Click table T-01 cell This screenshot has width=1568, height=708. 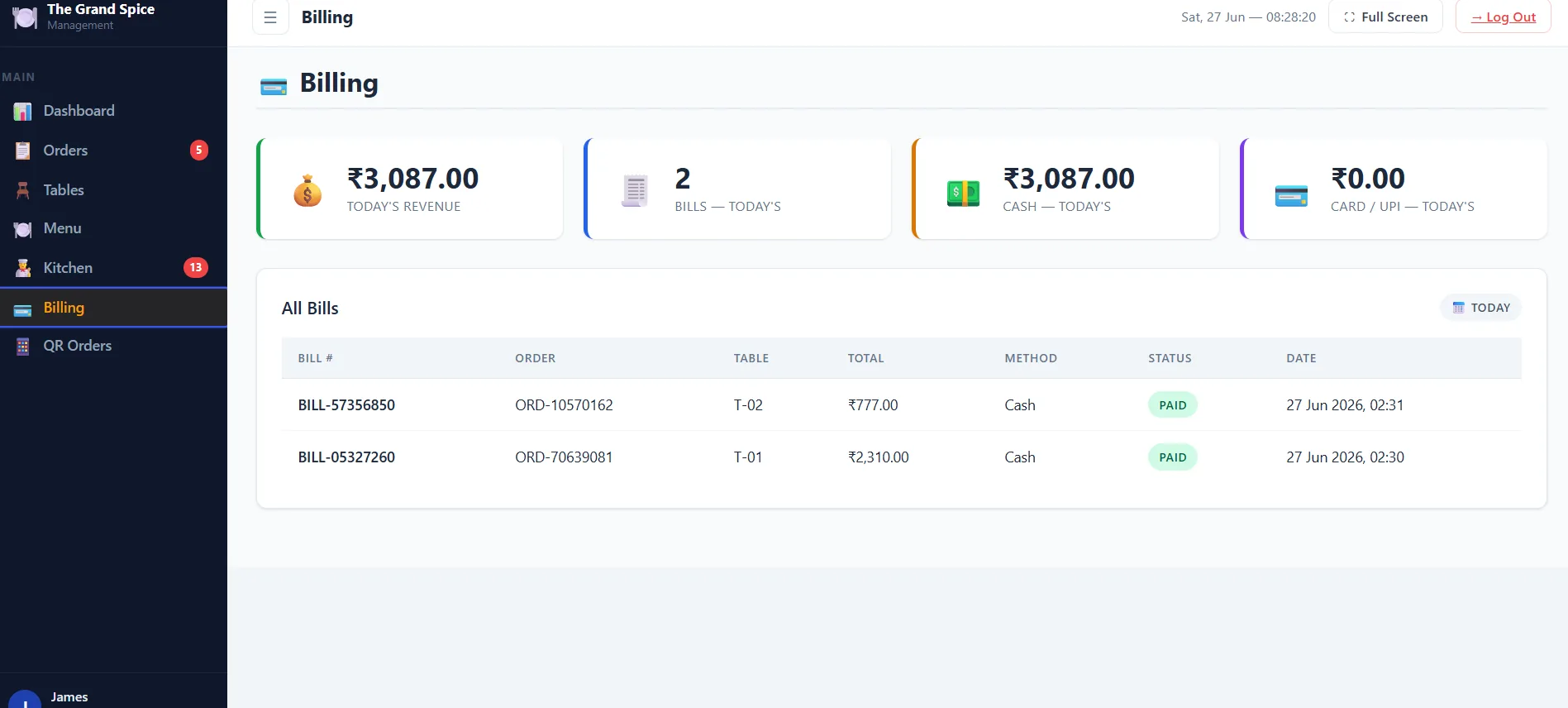pos(748,457)
